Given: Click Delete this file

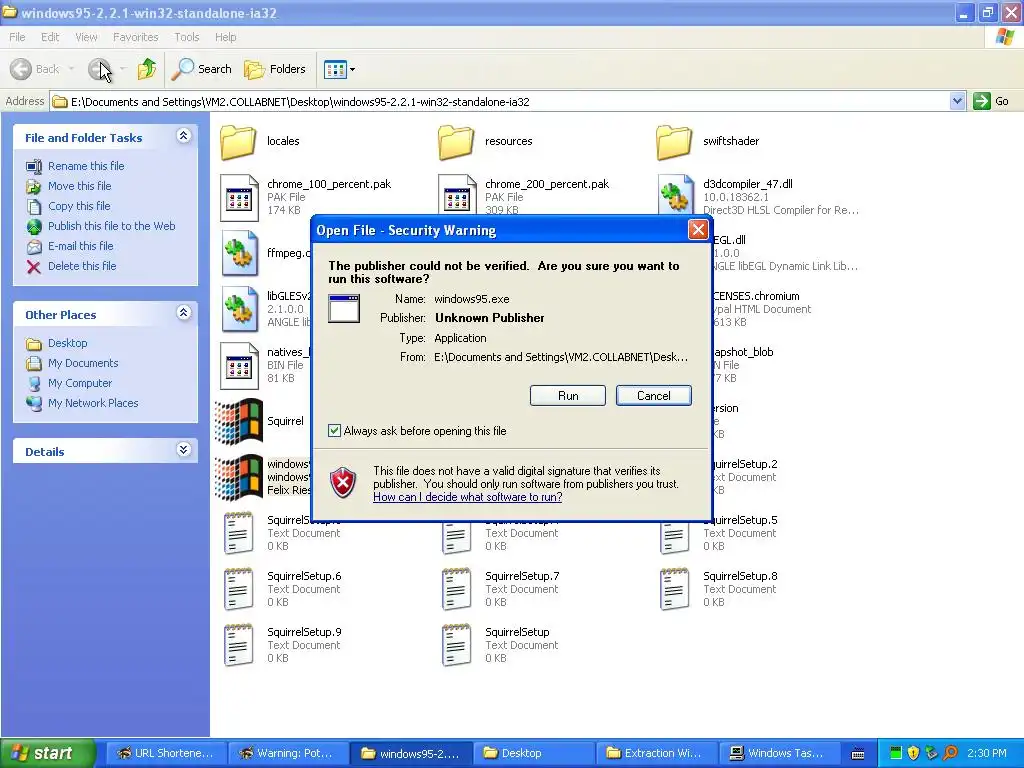Looking at the screenshot, I should 82,266.
